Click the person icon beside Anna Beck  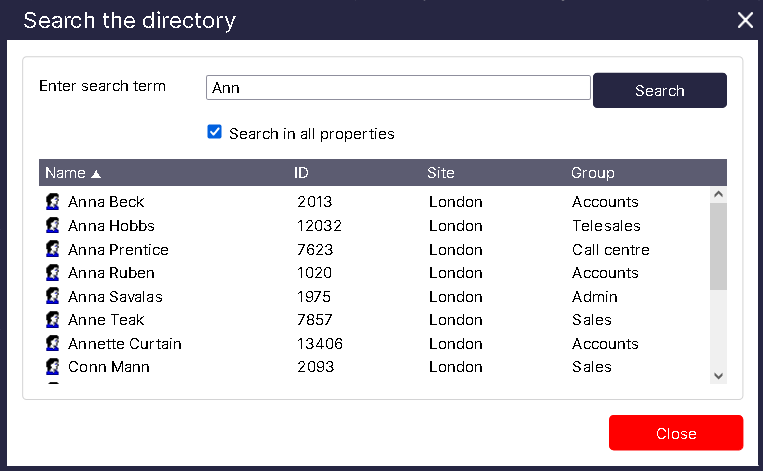[53, 202]
